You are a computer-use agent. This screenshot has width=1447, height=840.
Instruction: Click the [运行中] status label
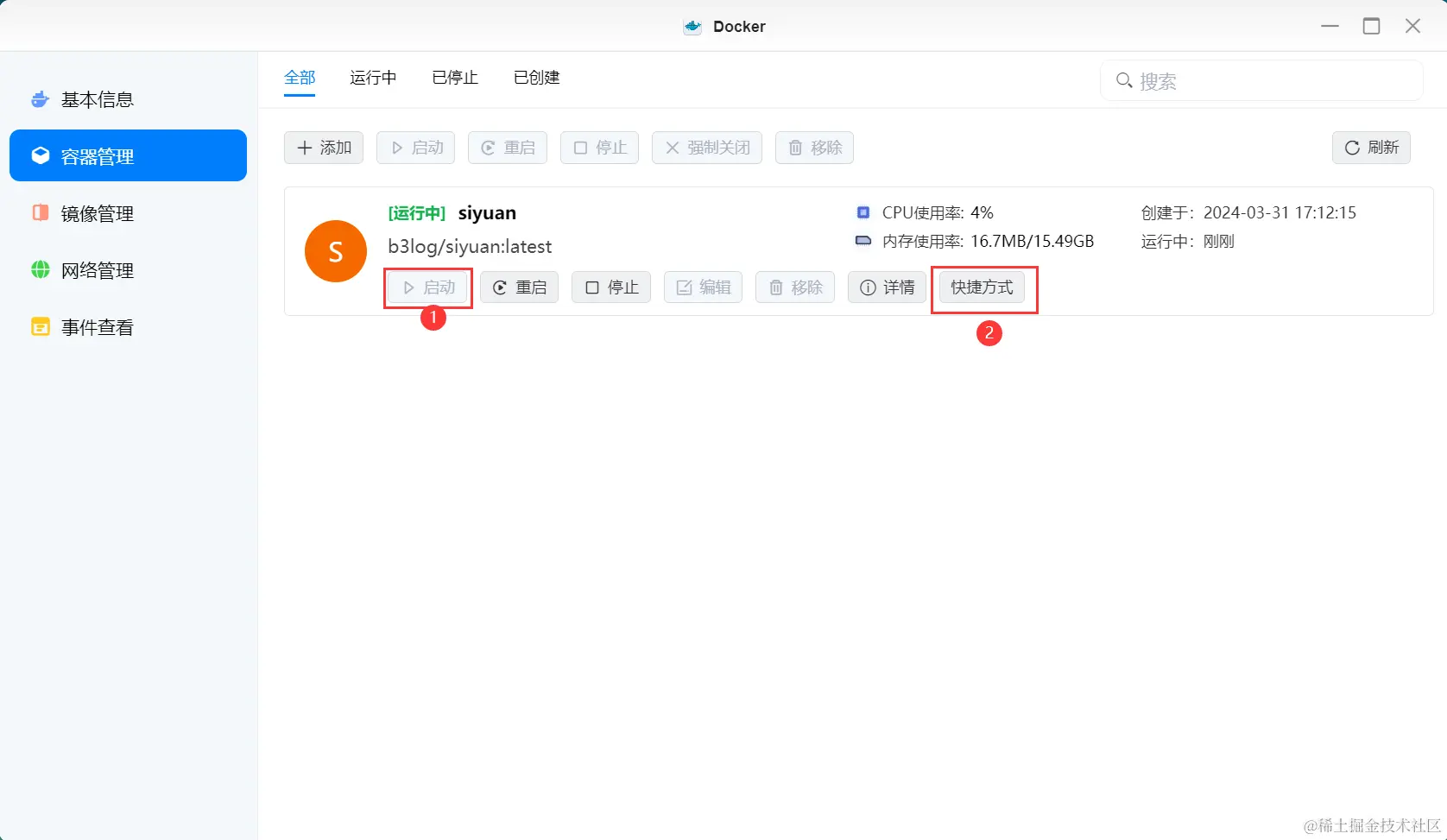point(417,213)
